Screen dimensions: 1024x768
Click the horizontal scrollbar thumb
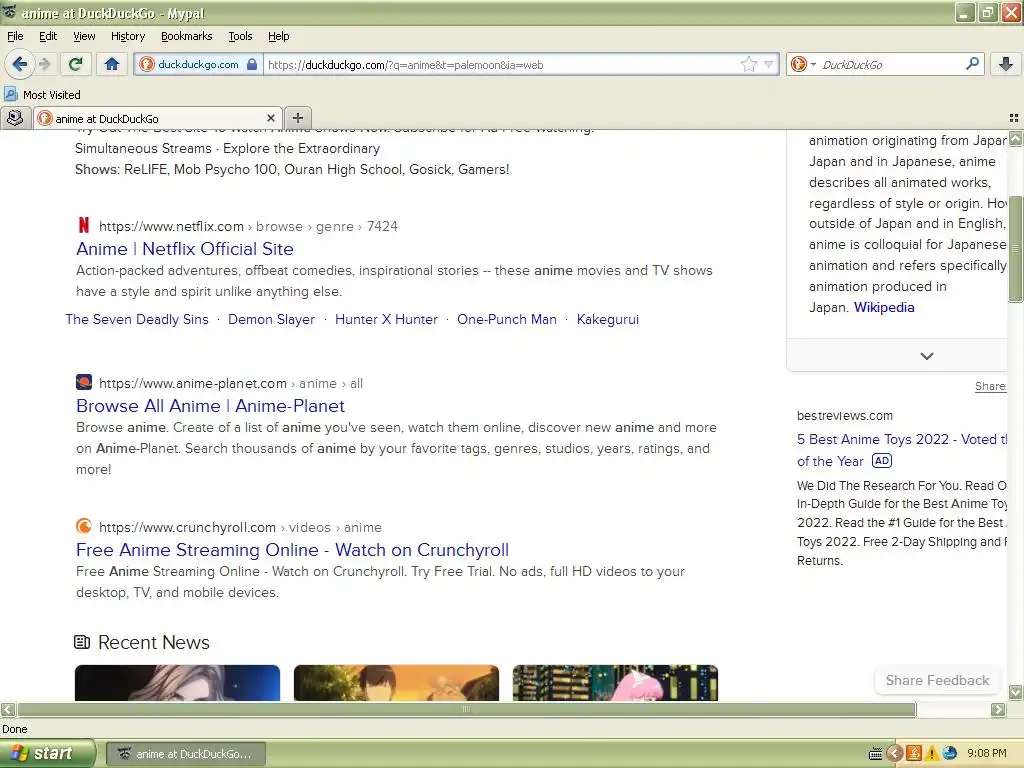click(x=466, y=709)
